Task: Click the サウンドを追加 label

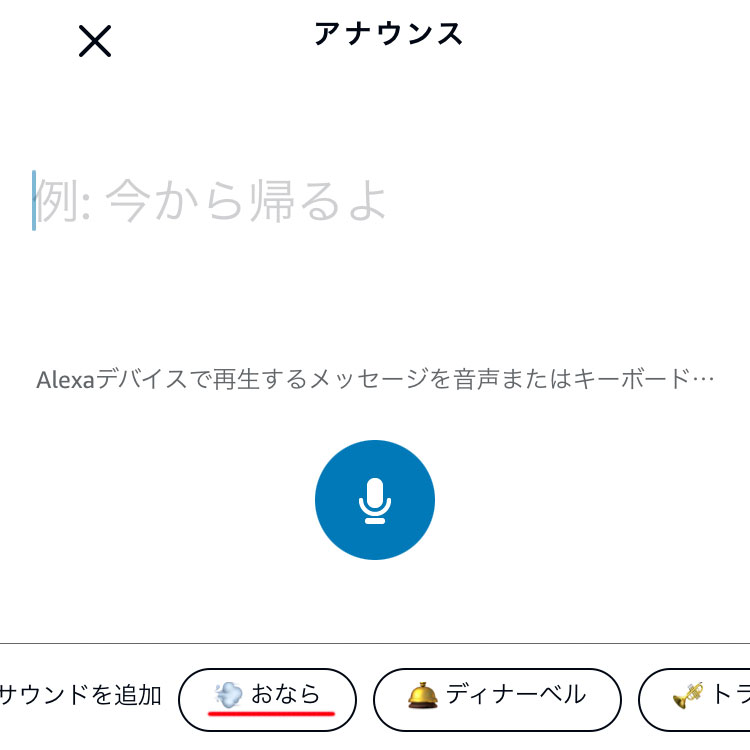Action: pyautogui.click(x=80, y=695)
